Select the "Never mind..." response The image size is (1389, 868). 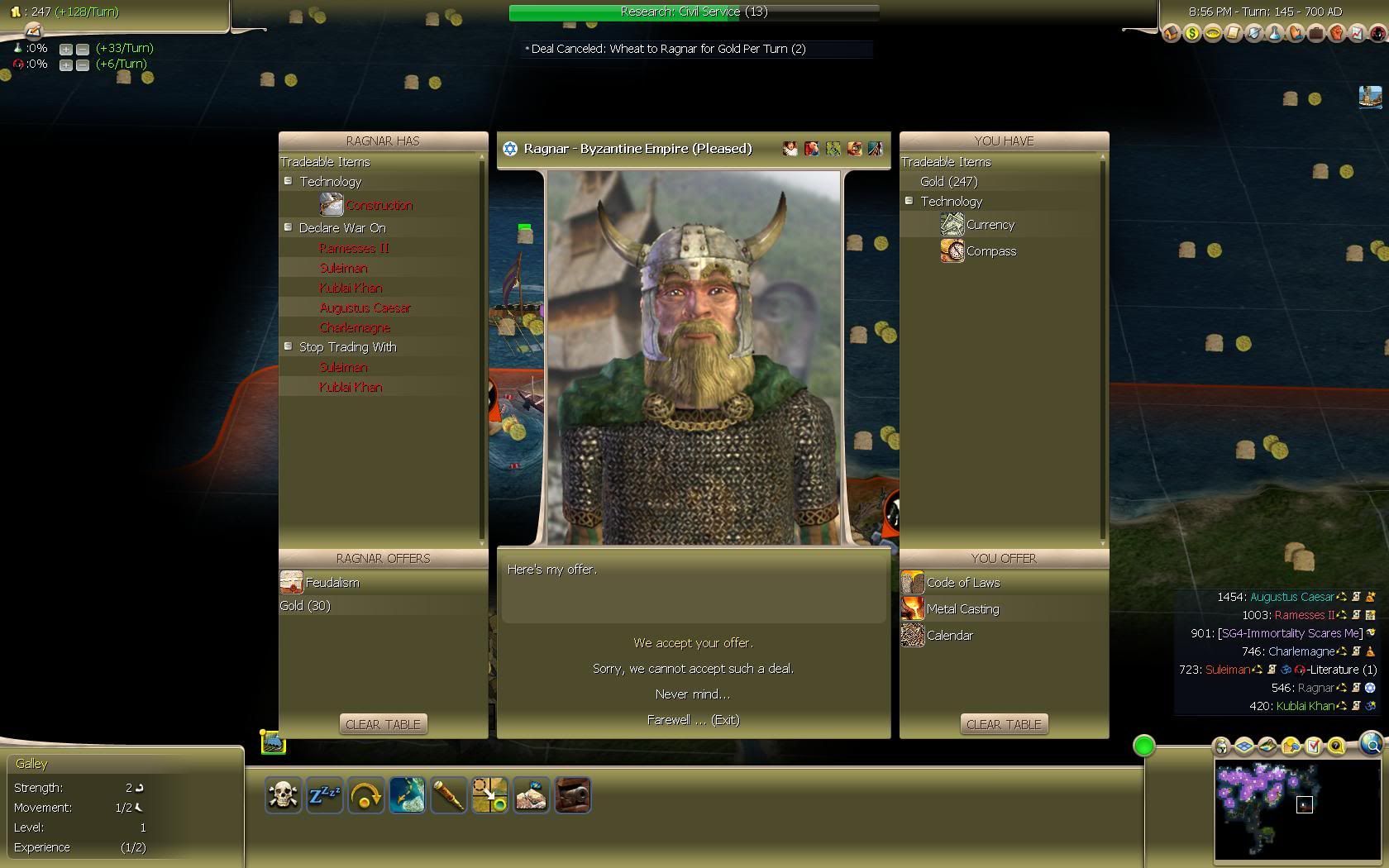(x=693, y=694)
